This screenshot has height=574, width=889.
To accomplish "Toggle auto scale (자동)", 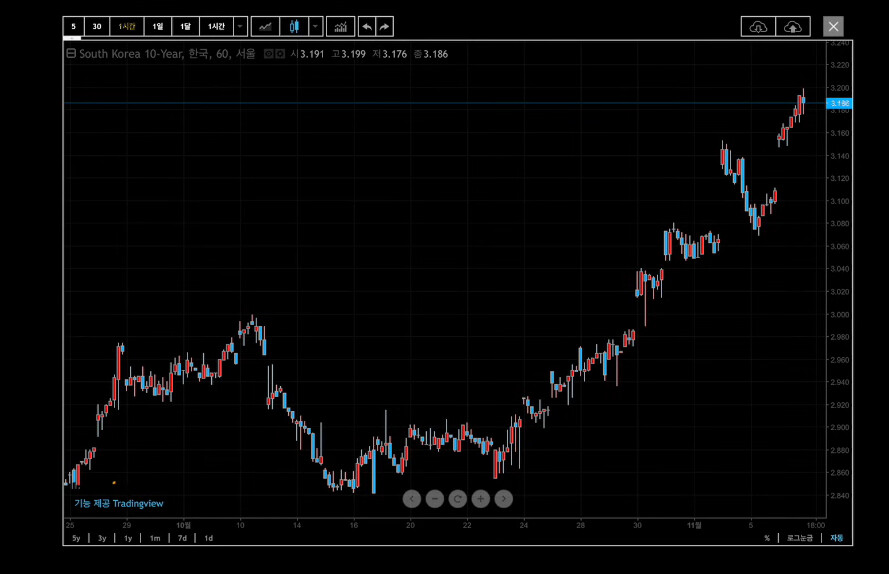I will point(837,538).
